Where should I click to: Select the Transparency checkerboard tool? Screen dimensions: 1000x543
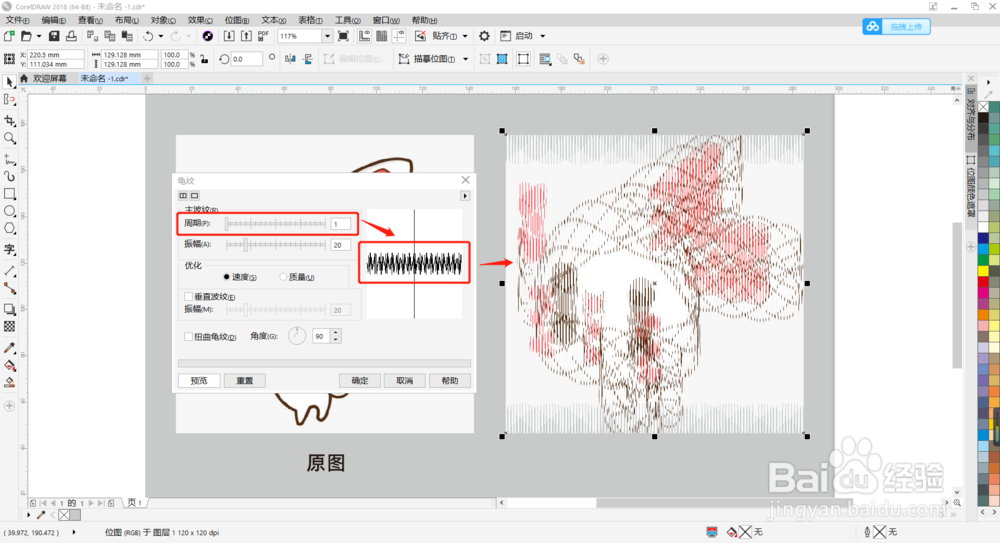[10, 327]
